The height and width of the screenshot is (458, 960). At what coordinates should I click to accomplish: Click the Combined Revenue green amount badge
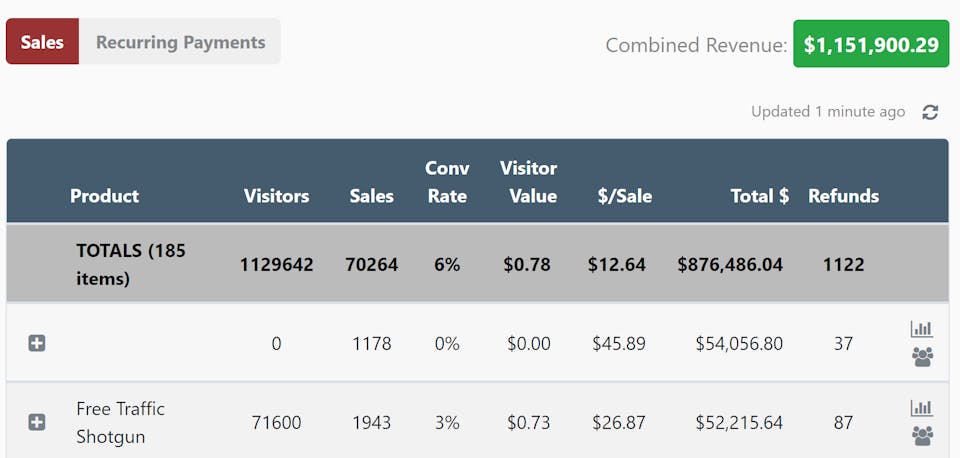(871, 44)
